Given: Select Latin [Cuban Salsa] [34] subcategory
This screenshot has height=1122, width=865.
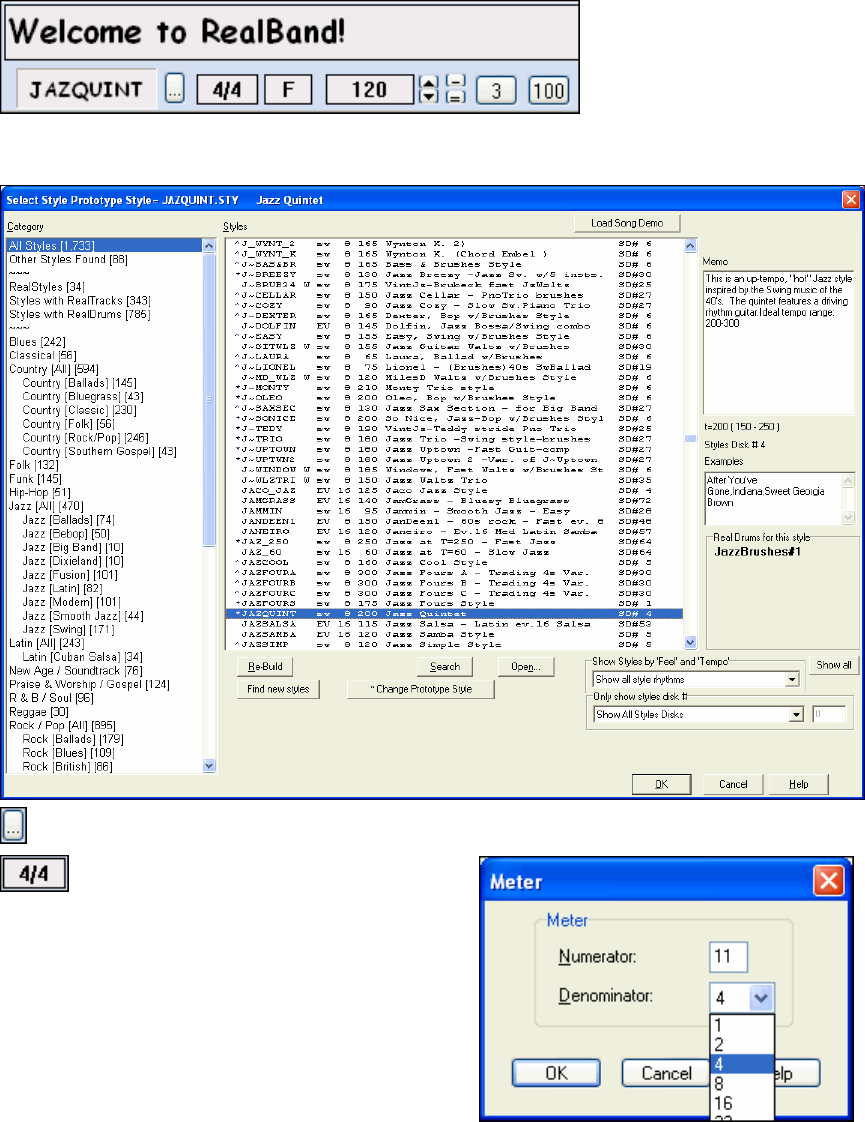Looking at the screenshot, I should coord(82,657).
